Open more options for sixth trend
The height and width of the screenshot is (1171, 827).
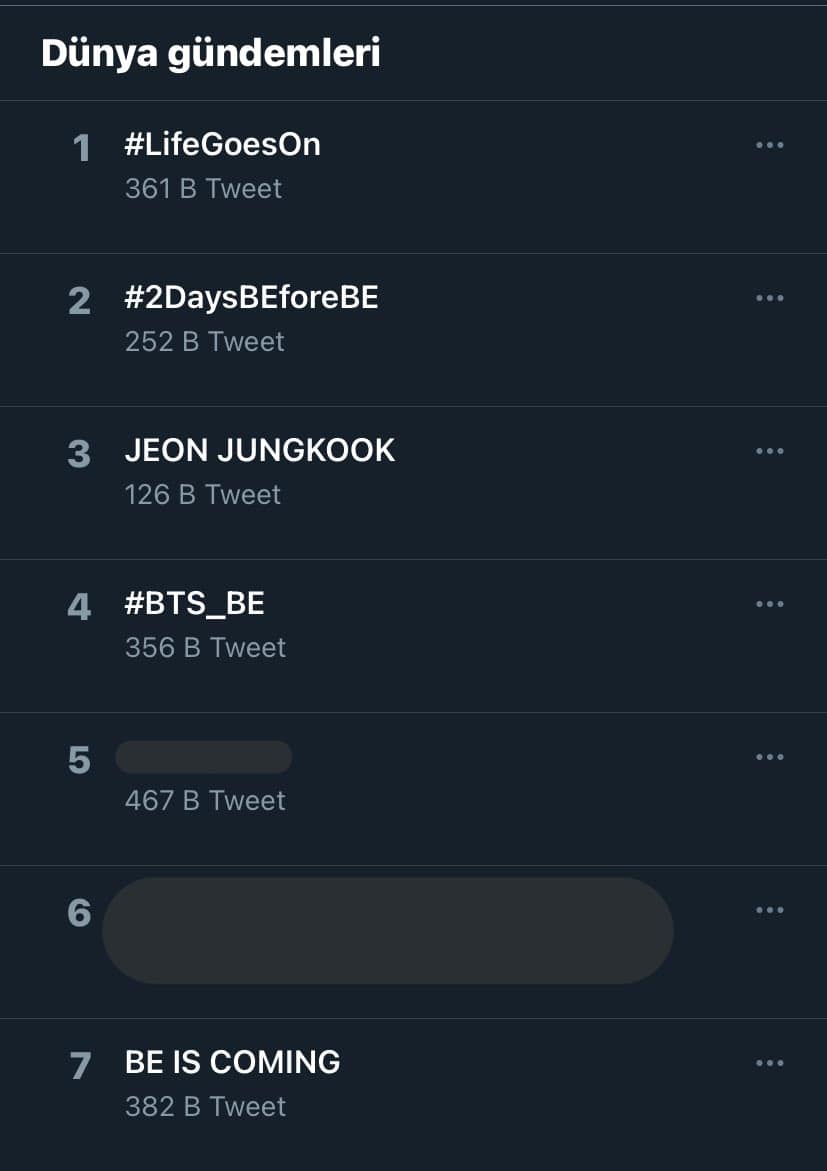[769, 910]
